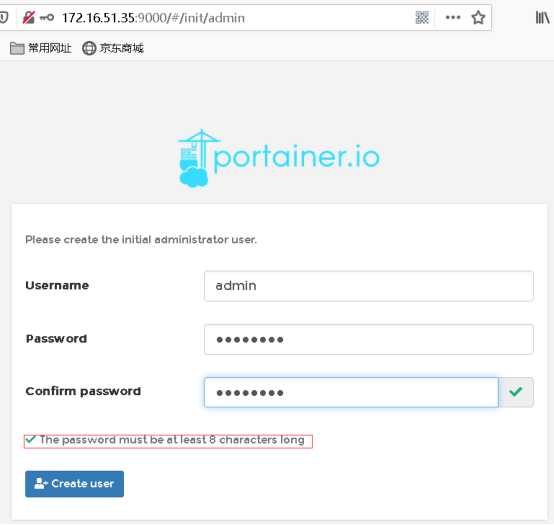Focus the Username field containing admin

tap(369, 286)
